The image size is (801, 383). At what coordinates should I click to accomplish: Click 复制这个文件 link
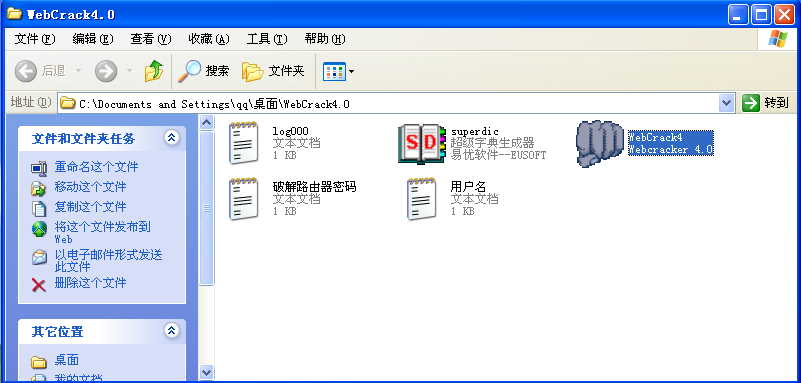pos(90,207)
